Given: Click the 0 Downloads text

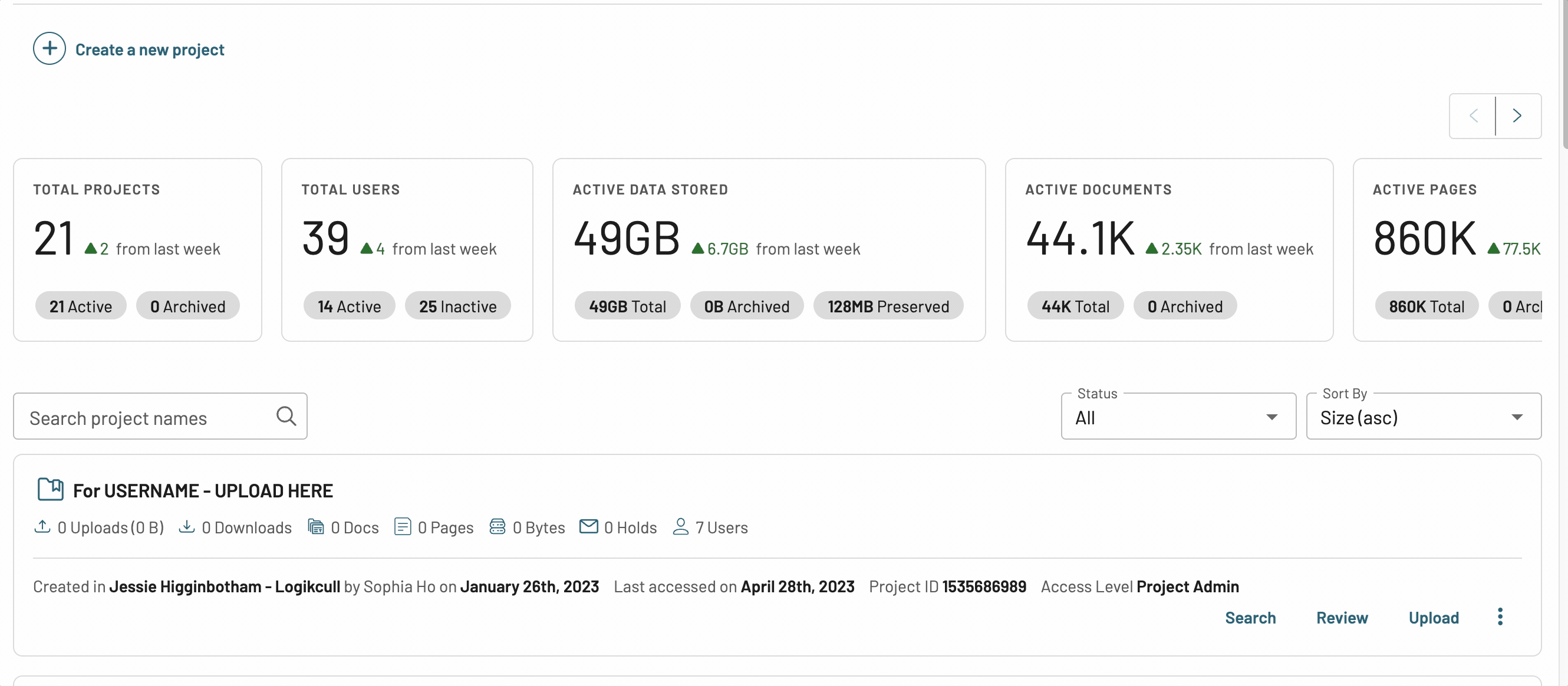Looking at the screenshot, I should (x=246, y=527).
